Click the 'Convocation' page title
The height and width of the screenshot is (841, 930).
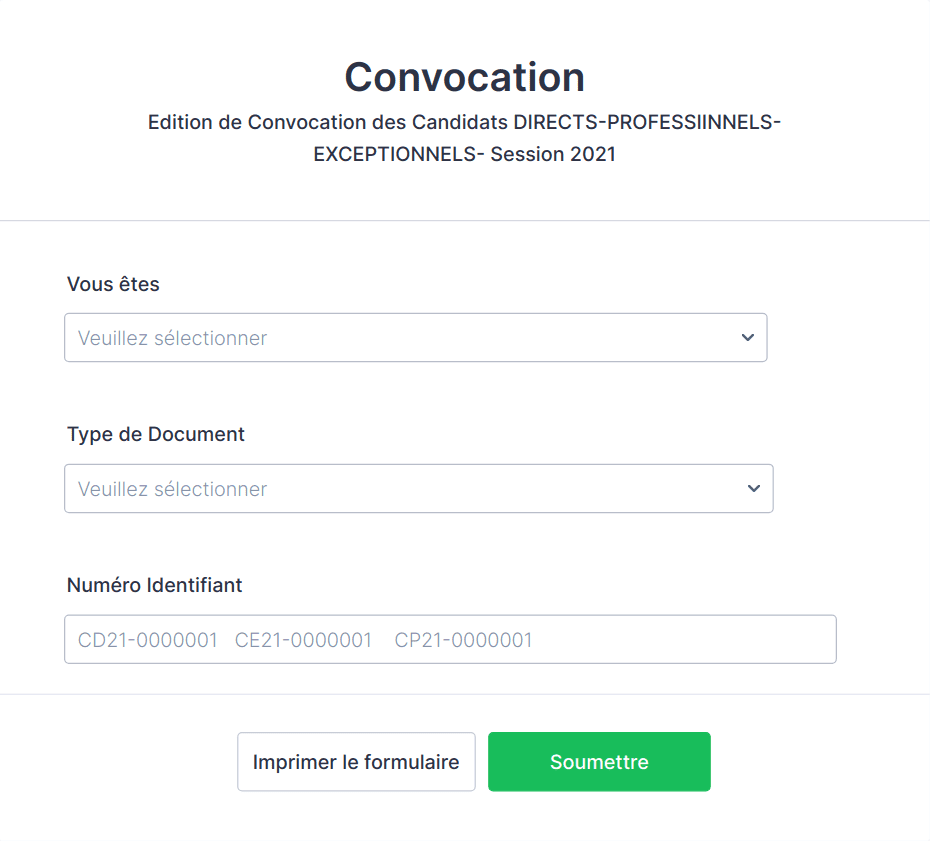tap(464, 77)
